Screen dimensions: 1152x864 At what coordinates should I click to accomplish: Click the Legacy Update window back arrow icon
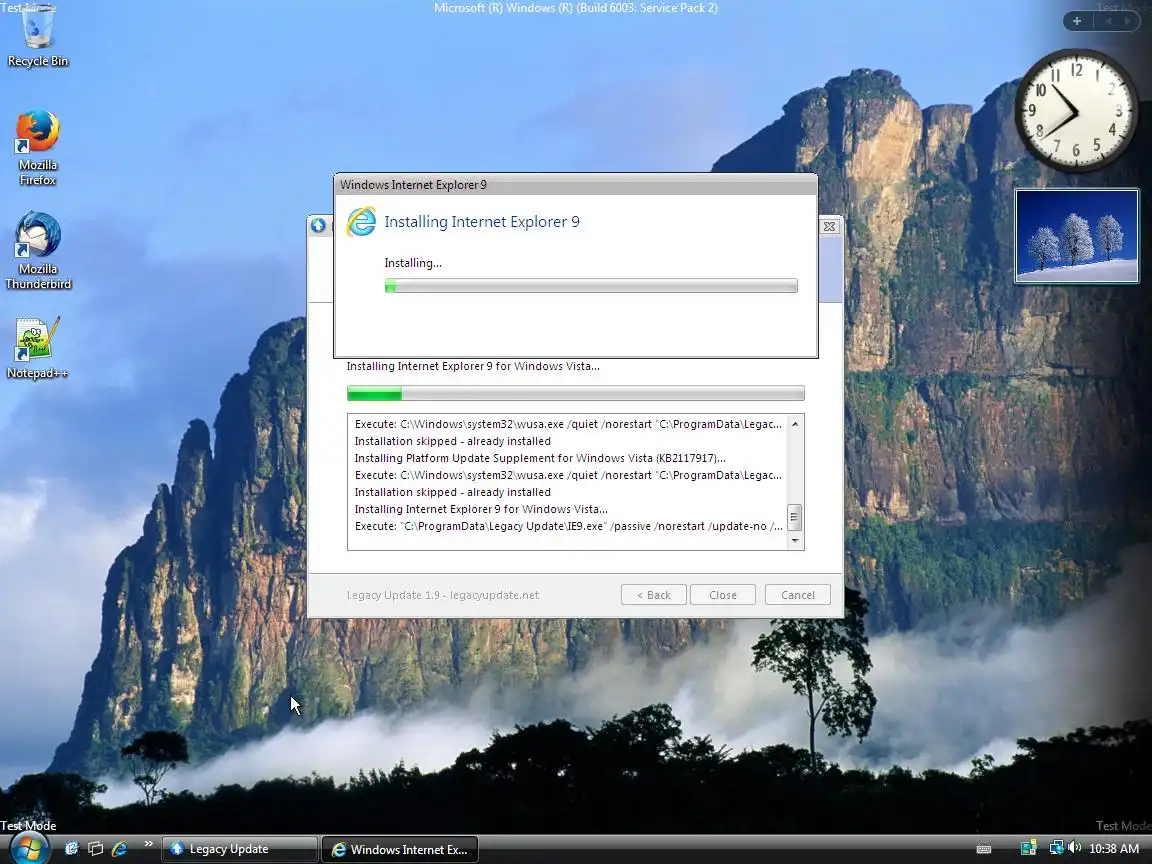pyautogui.click(x=318, y=226)
